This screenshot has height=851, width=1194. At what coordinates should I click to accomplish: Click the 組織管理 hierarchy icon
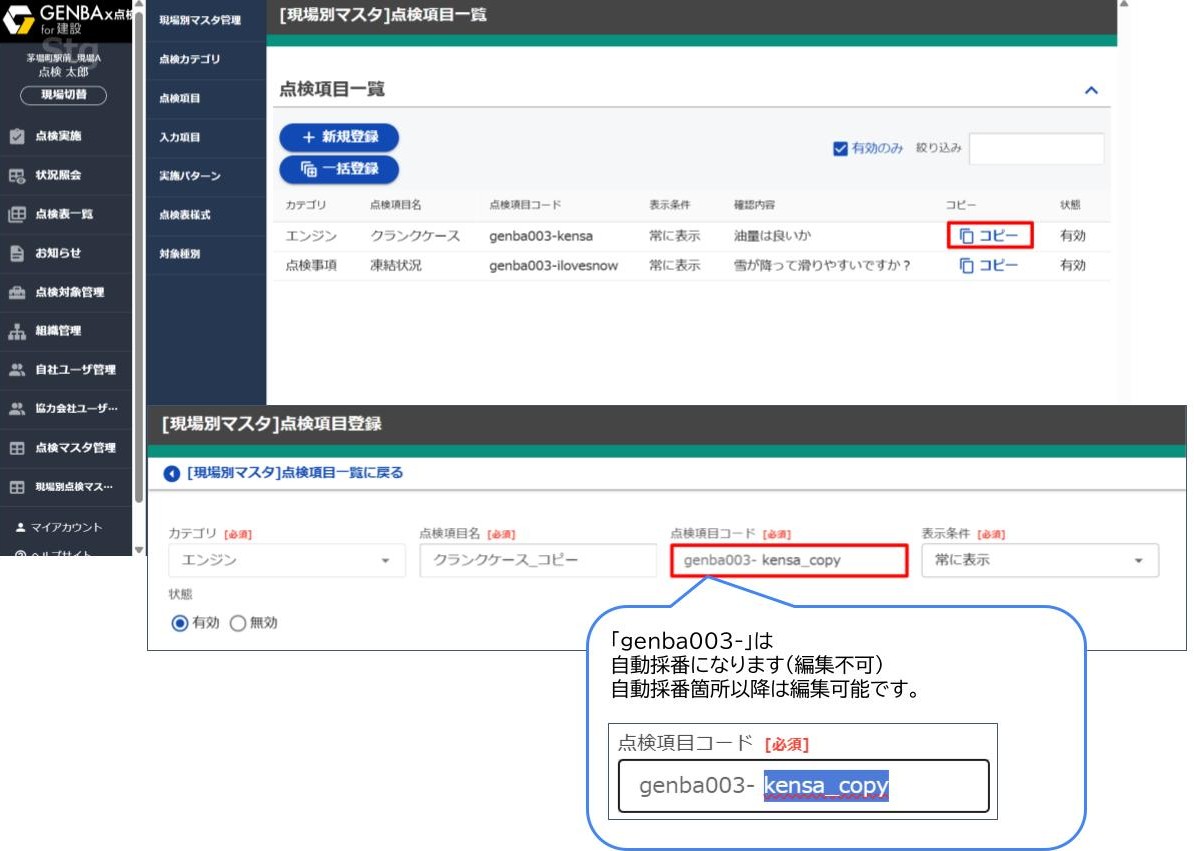pos(17,331)
